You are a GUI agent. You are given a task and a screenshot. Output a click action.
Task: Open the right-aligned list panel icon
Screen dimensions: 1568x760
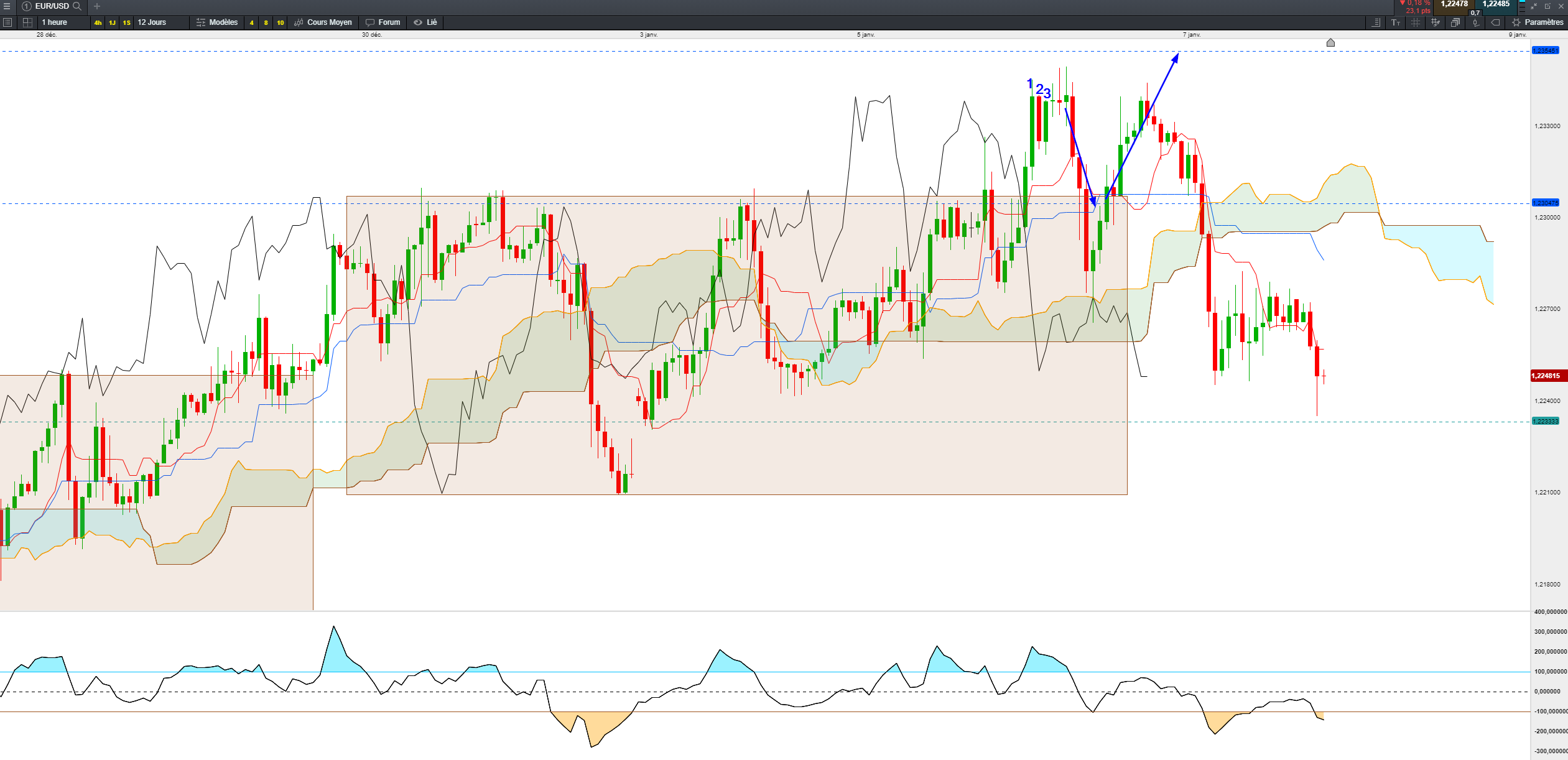(1376, 22)
